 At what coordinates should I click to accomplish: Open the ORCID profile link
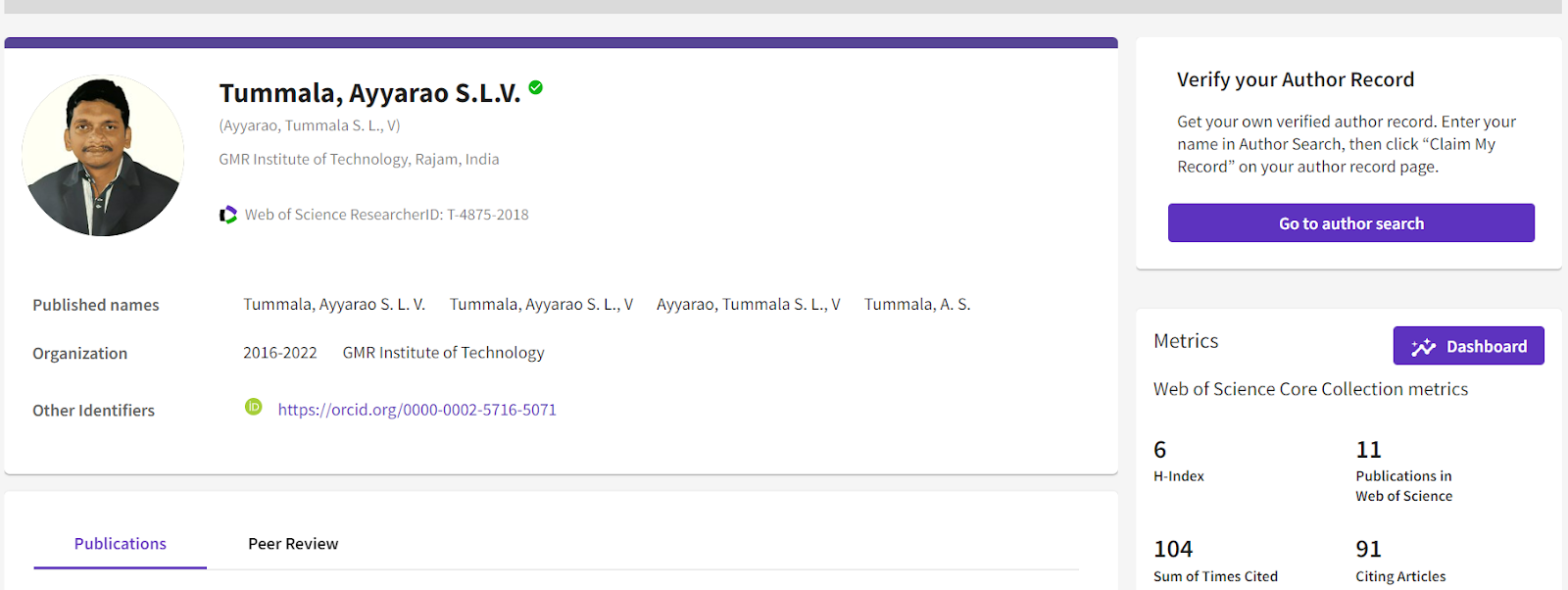tap(417, 410)
